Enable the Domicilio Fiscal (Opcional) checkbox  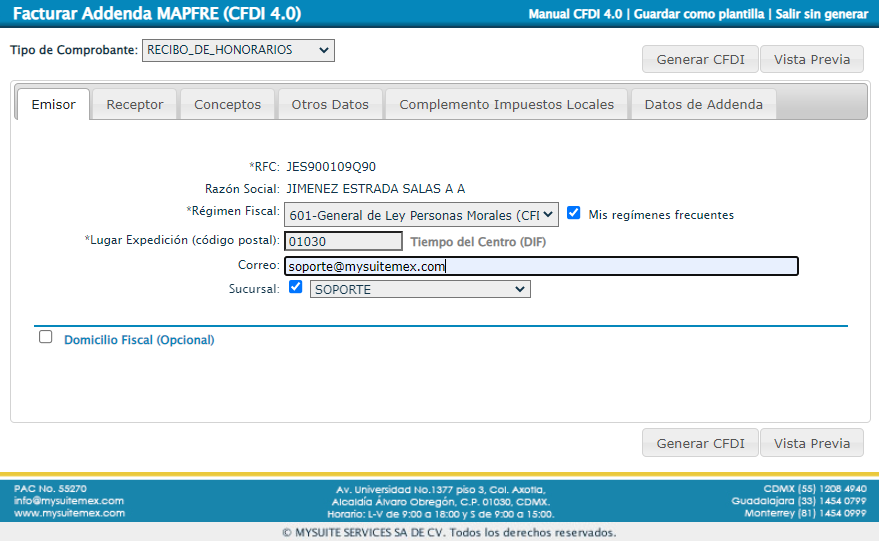point(45,337)
